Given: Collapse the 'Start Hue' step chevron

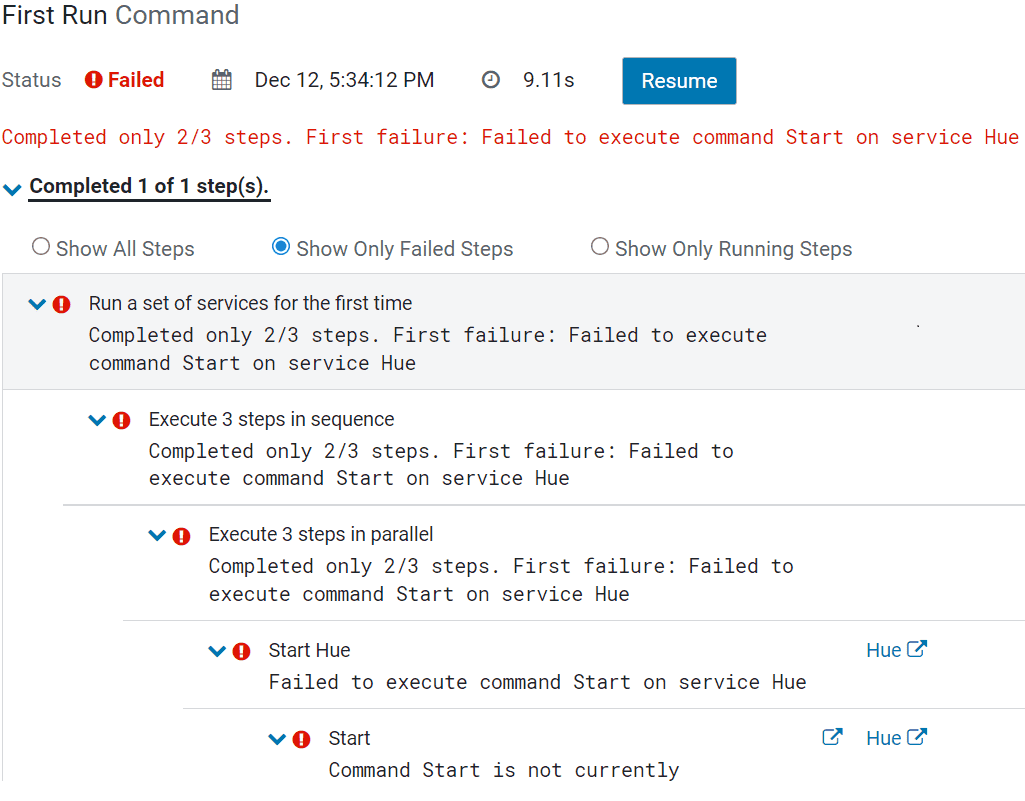Looking at the screenshot, I should (x=217, y=651).
